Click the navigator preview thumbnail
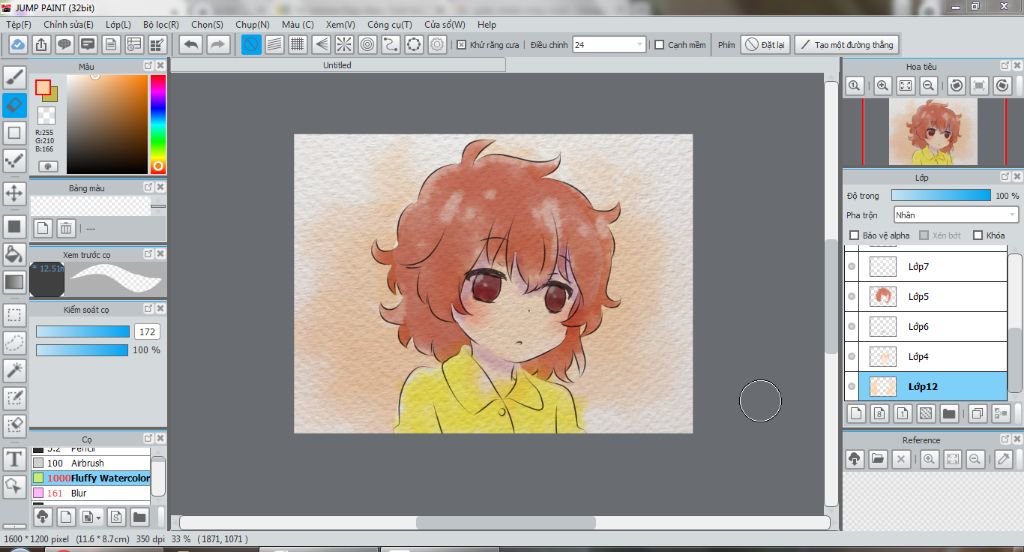The width and height of the screenshot is (1024, 552). (x=933, y=132)
